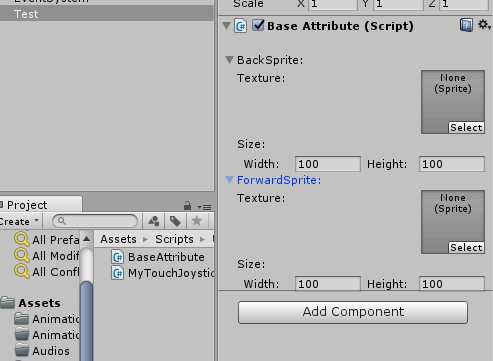Image resolution: width=493 pixels, height=361 pixels.
Task: Disable the Base Attribute script checkbox
Action: 258,26
